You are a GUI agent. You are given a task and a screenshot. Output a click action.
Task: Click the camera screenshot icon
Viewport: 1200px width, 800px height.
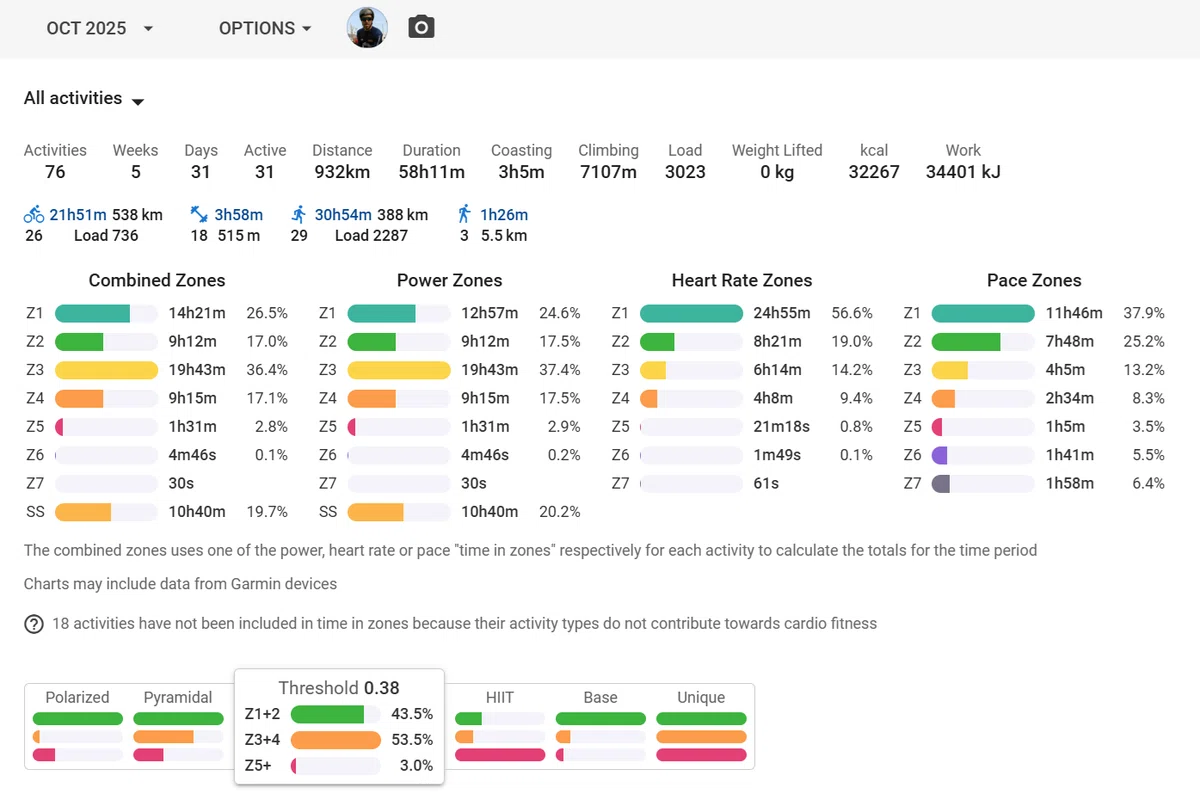point(421,27)
